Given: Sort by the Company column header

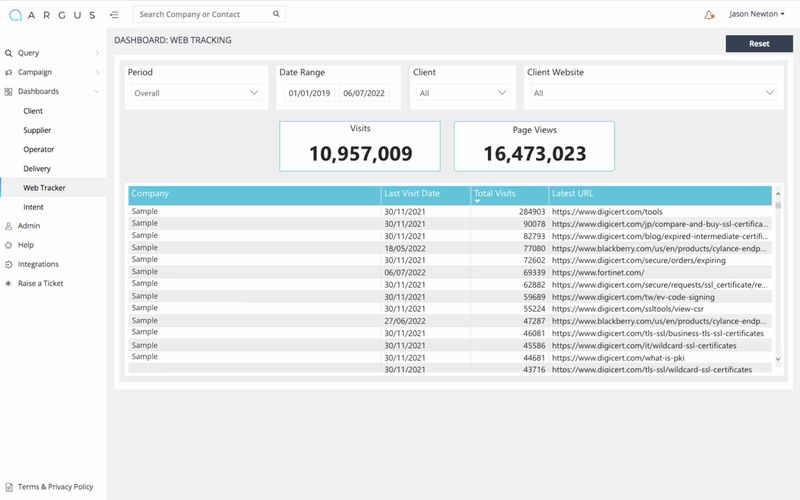Looking at the screenshot, I should click(x=254, y=195).
